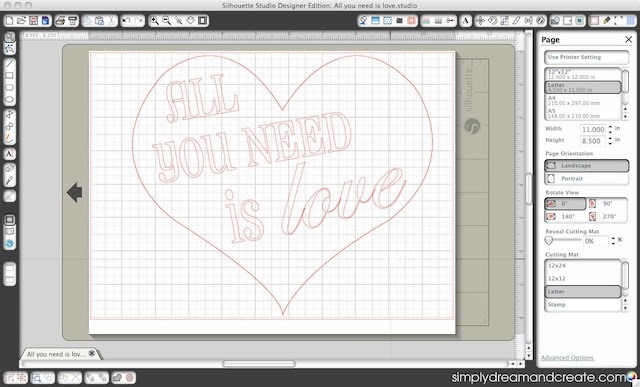The height and width of the screenshot is (387, 640).
Task: Select Letter cutting mat in Cutting Mat list
Action: click(x=583, y=291)
